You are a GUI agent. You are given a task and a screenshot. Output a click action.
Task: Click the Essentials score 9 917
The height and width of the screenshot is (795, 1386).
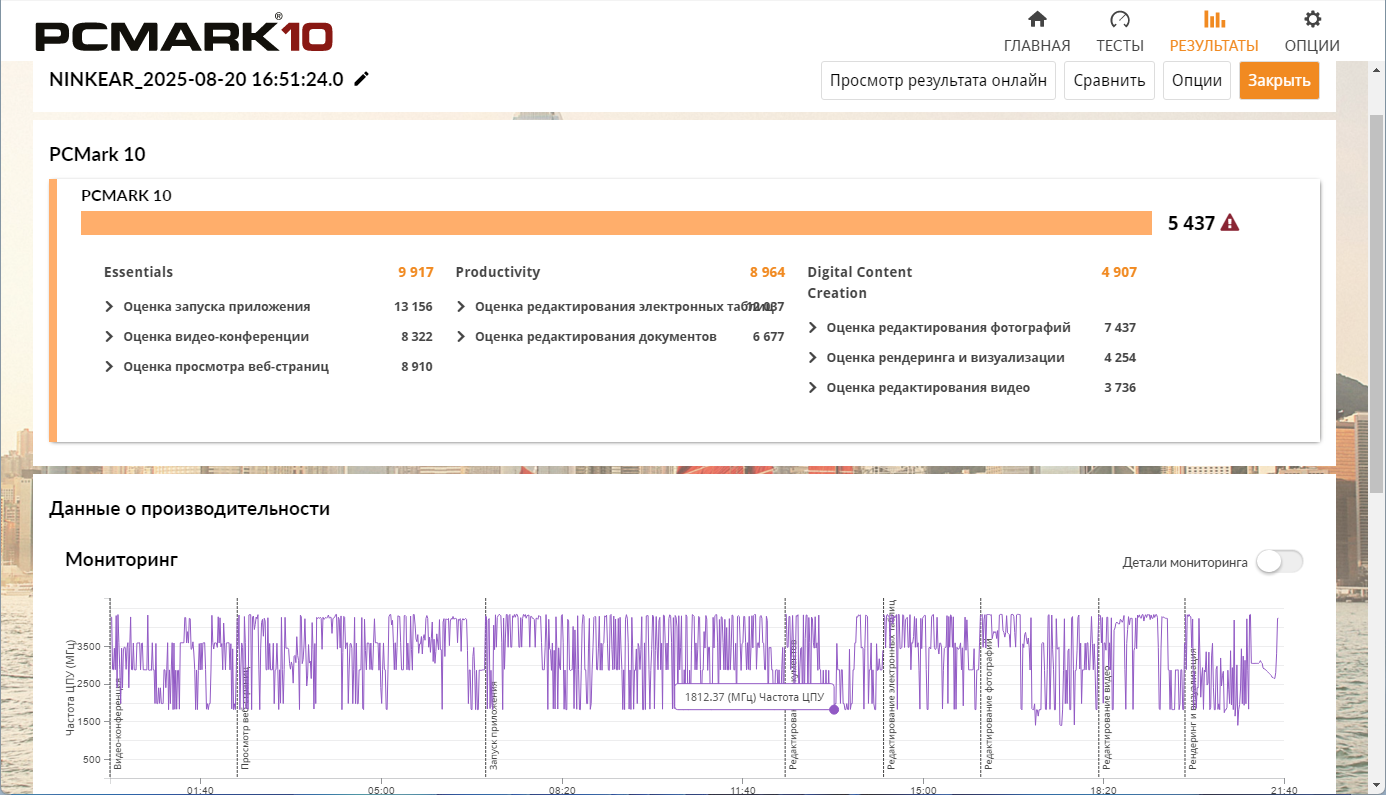coord(416,272)
